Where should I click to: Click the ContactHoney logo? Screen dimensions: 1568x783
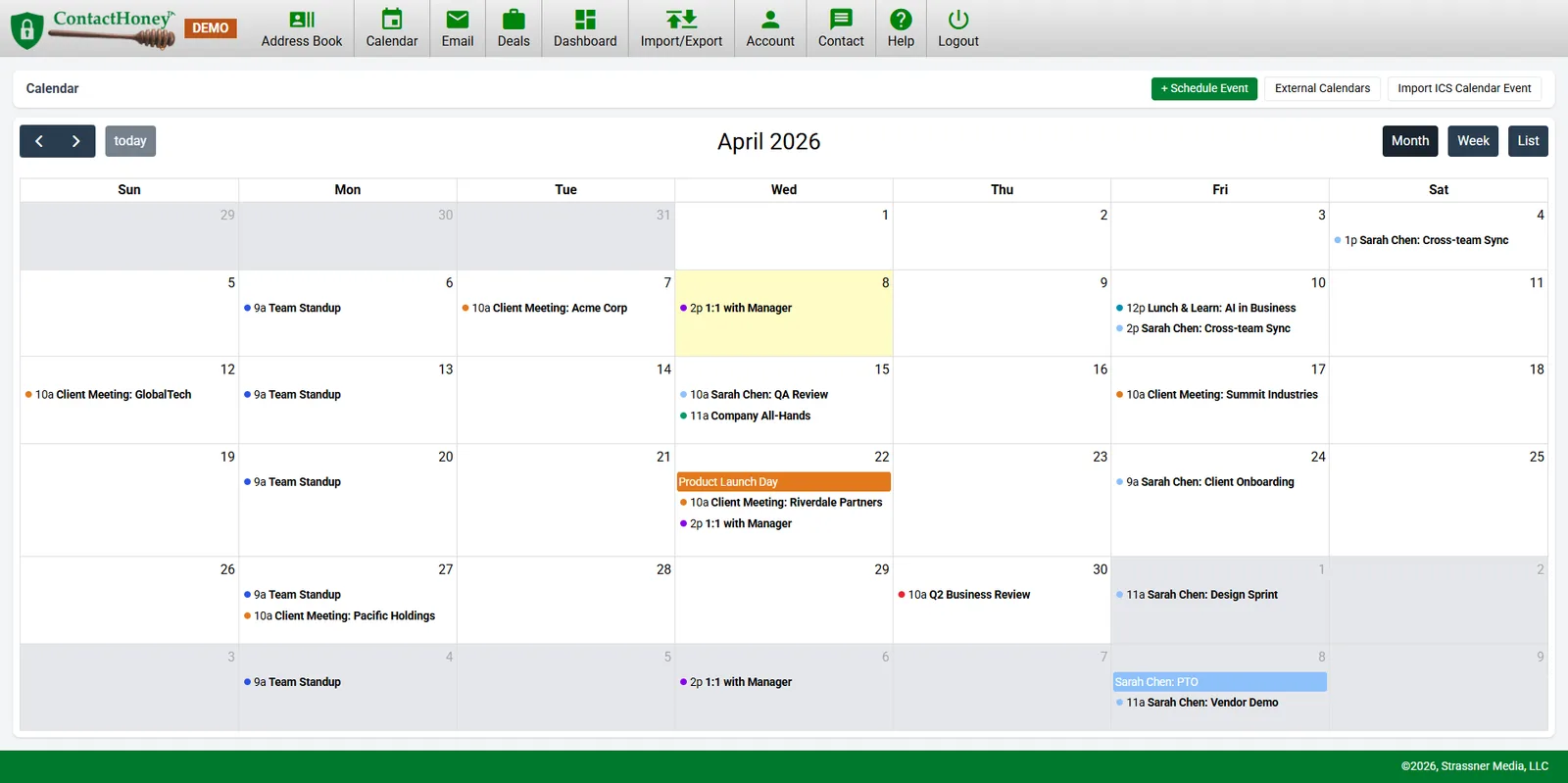[93, 28]
